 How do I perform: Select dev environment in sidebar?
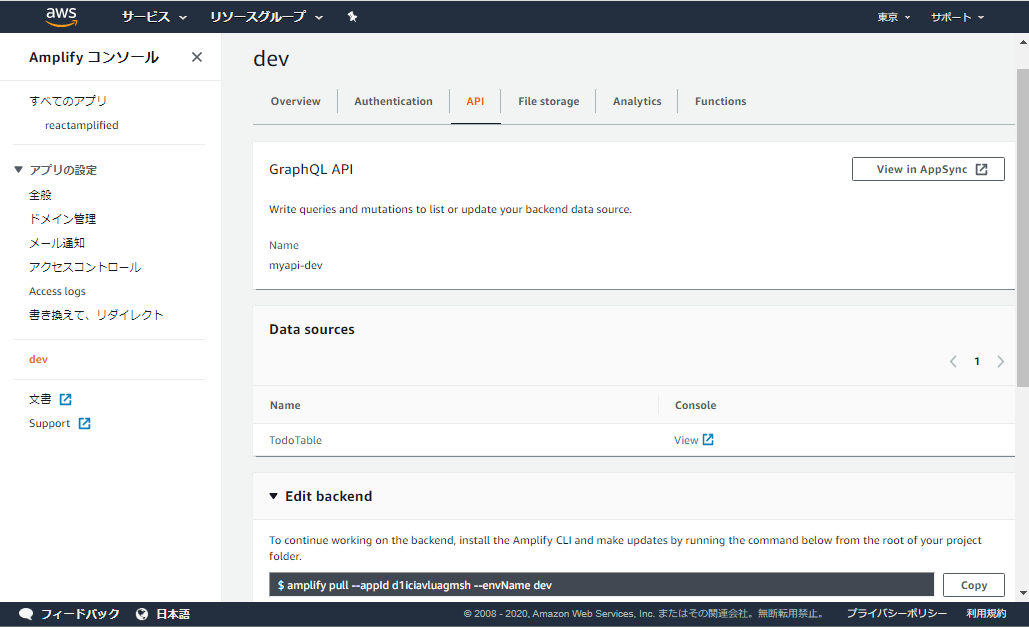point(38,359)
